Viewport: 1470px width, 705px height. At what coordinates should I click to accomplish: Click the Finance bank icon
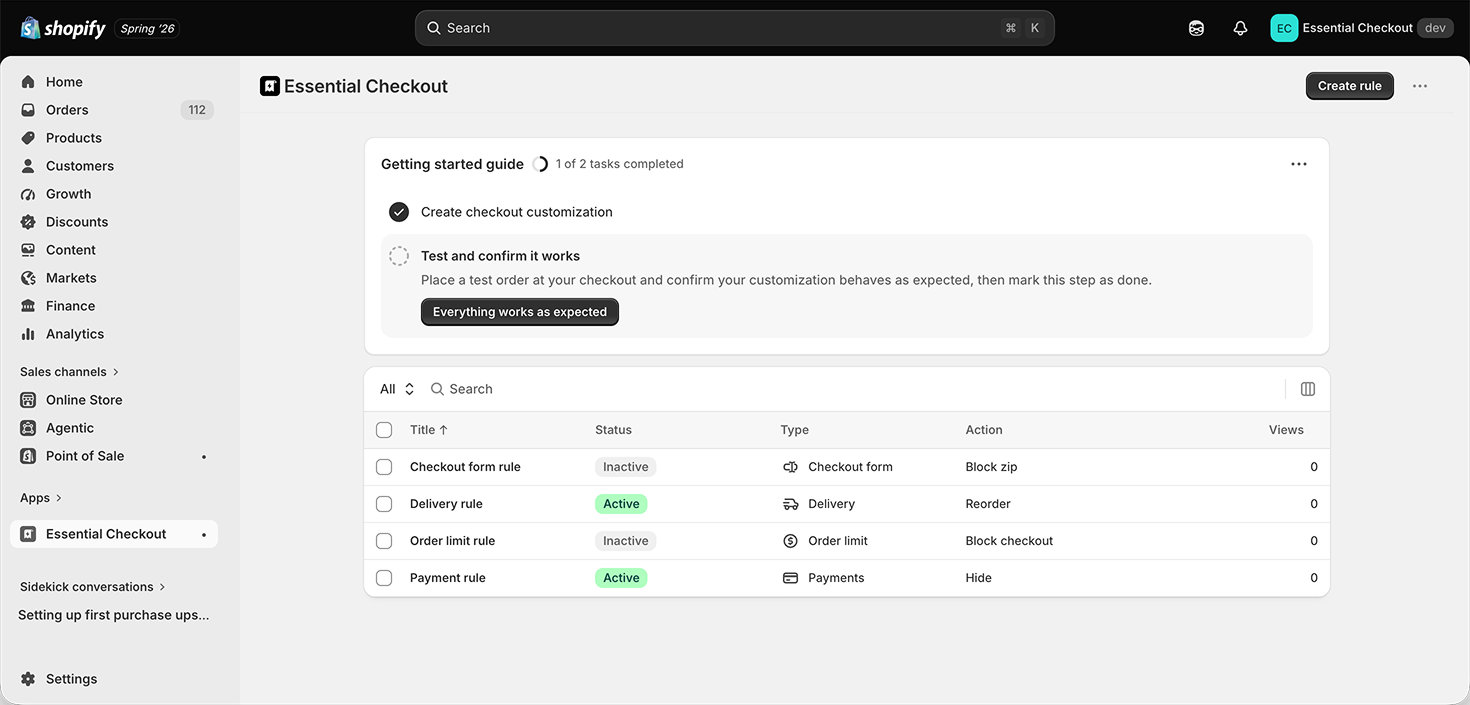click(x=28, y=306)
